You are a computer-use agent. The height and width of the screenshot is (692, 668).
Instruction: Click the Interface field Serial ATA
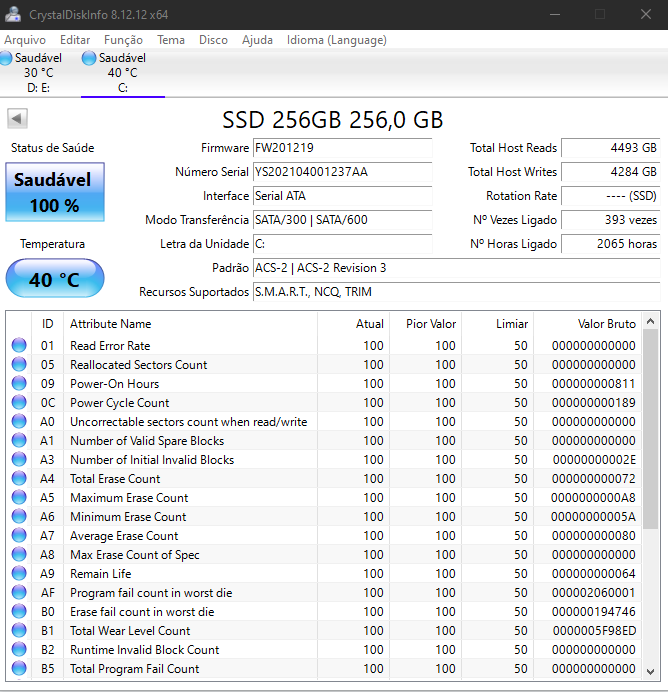(342, 196)
